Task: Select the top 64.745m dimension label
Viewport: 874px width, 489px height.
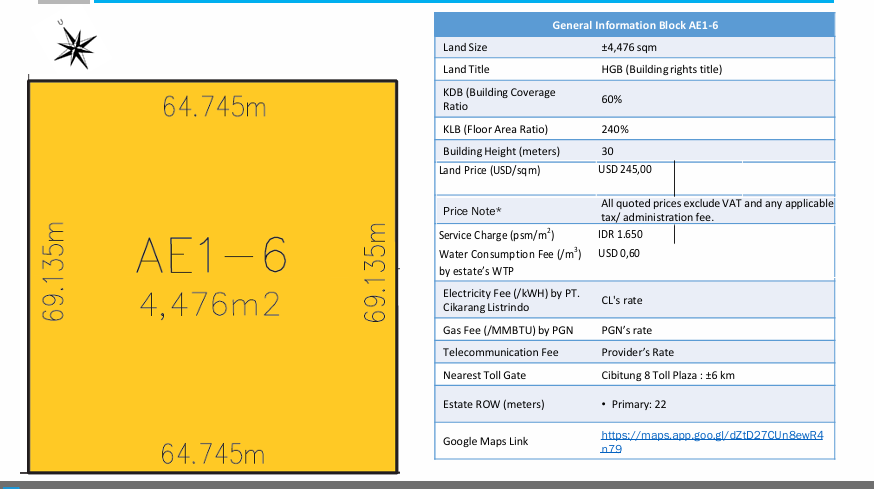Action: (215, 106)
